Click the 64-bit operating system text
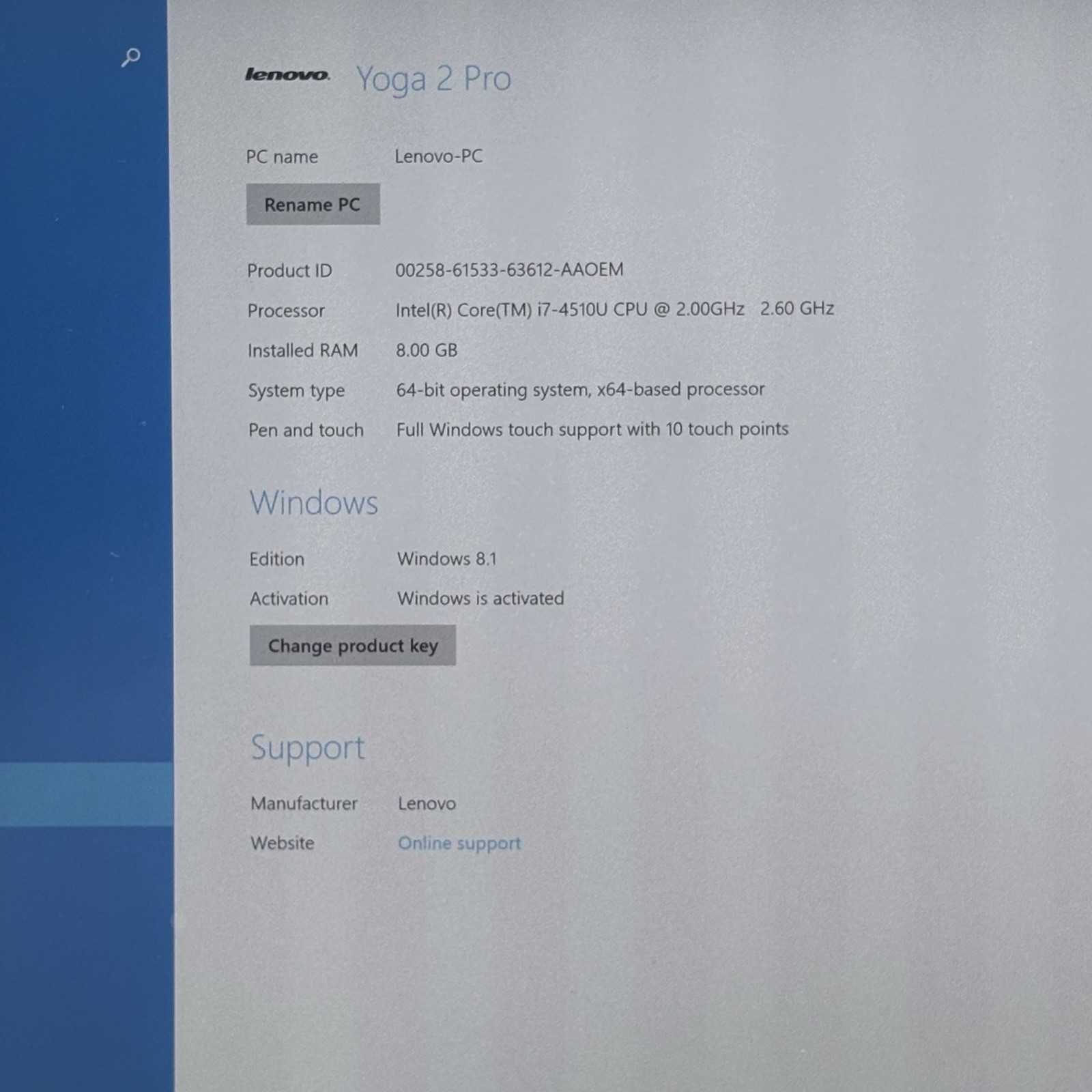The height and width of the screenshot is (1092, 1092). [x=580, y=390]
